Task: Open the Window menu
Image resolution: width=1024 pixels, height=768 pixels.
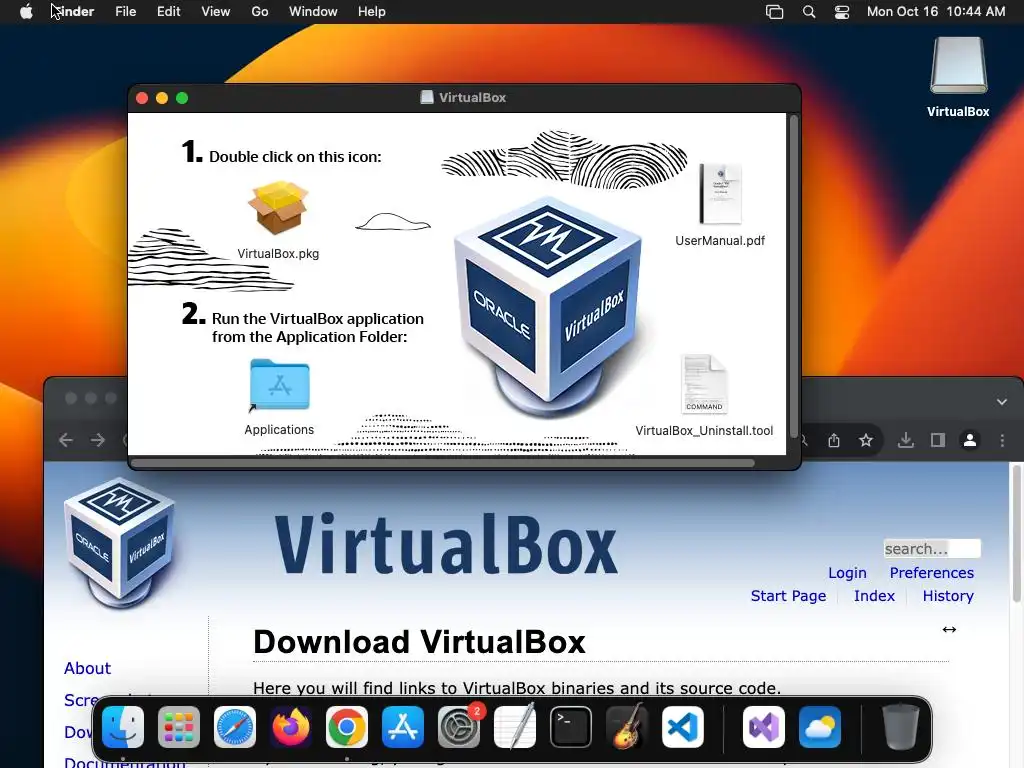Action: pyautogui.click(x=313, y=12)
